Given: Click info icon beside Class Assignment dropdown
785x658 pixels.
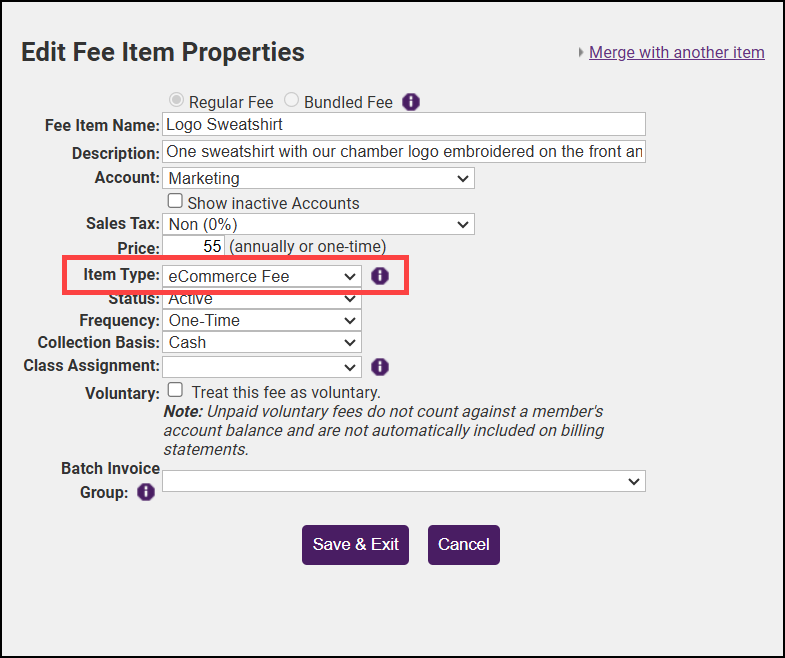Looking at the screenshot, I should tap(380, 367).
